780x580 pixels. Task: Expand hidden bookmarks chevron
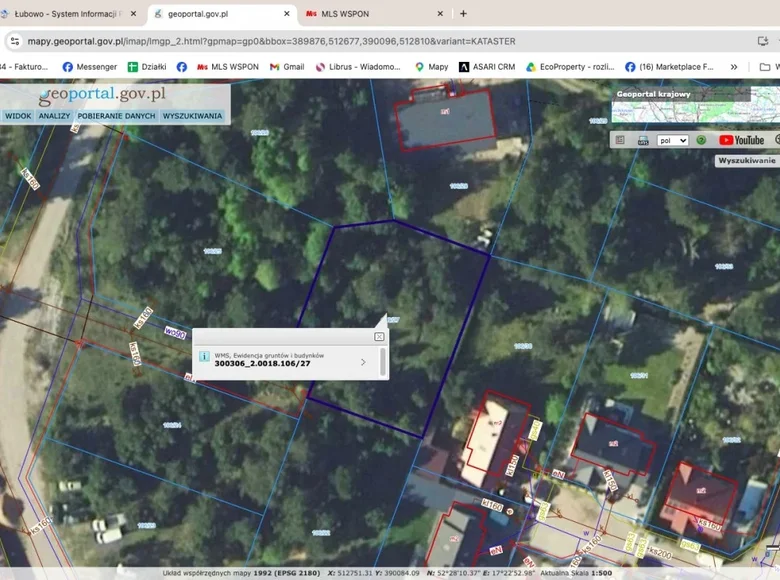pyautogui.click(x=734, y=67)
